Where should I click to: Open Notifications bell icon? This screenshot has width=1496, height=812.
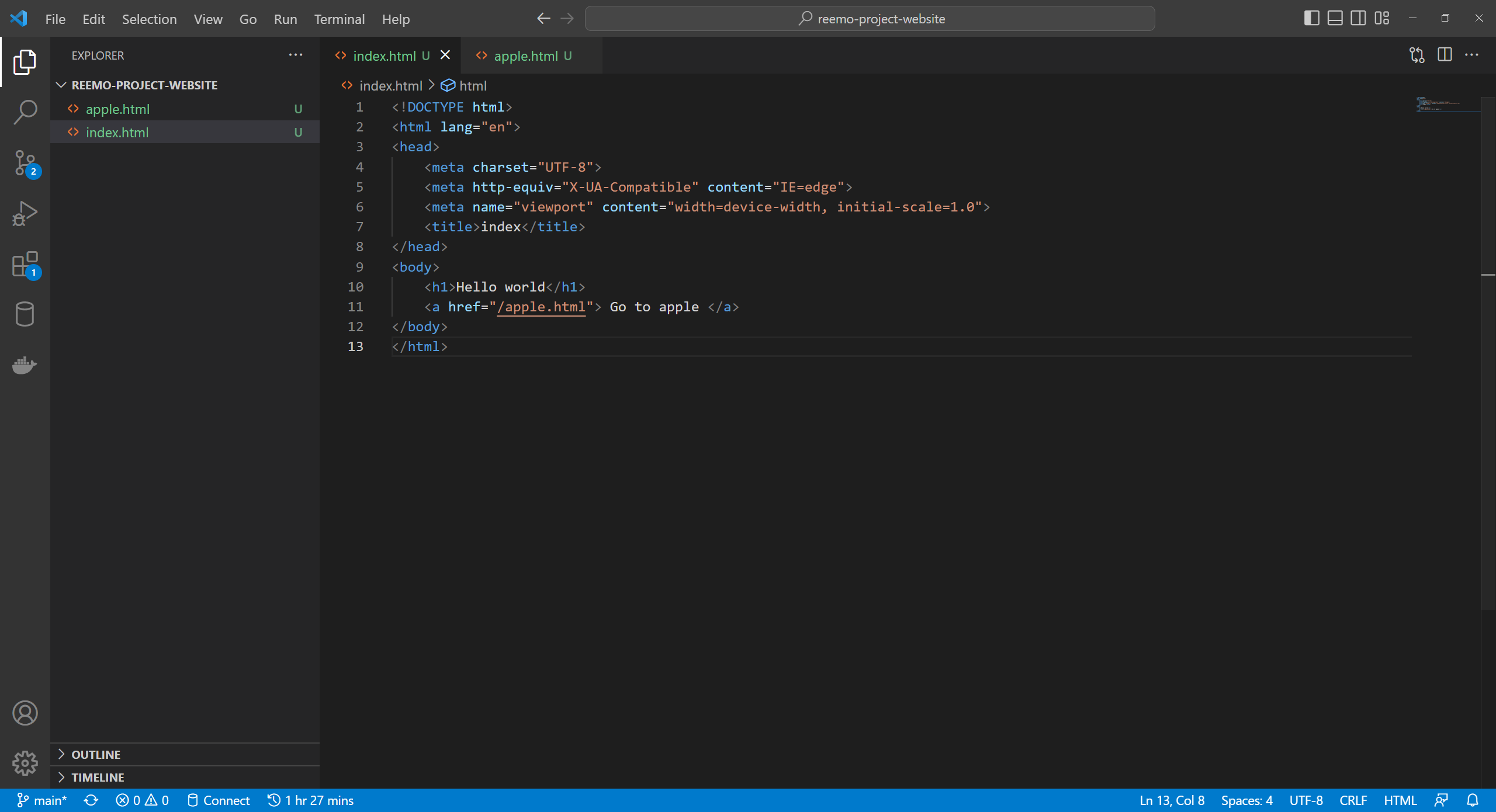(1473, 800)
